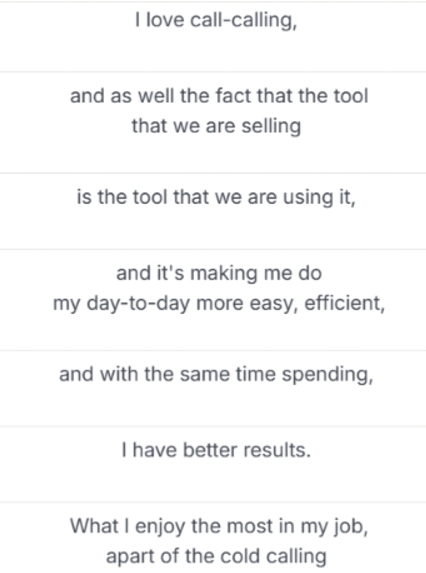Place cursor on the word "using" in third segment
This screenshot has width=426, height=573.
[x=308, y=198]
